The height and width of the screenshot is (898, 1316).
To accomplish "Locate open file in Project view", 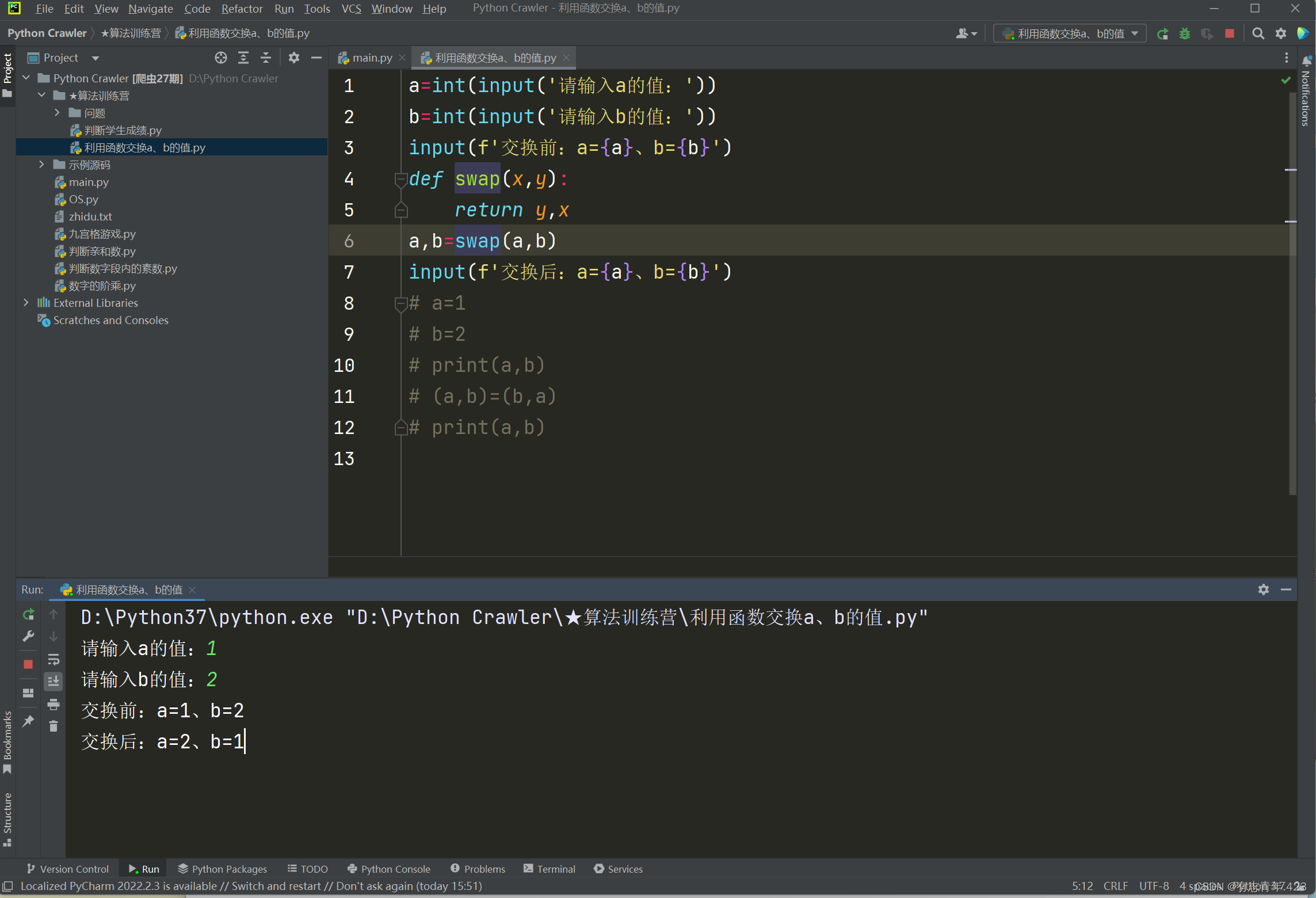I will pos(220,58).
